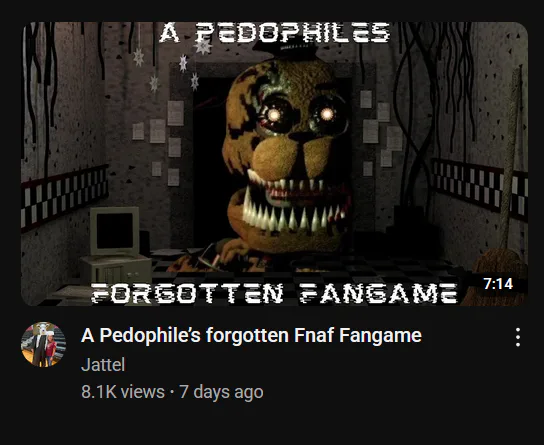Click the black top hat on animatronic
Viewport: 544px width, 445px height.
pos(285,50)
